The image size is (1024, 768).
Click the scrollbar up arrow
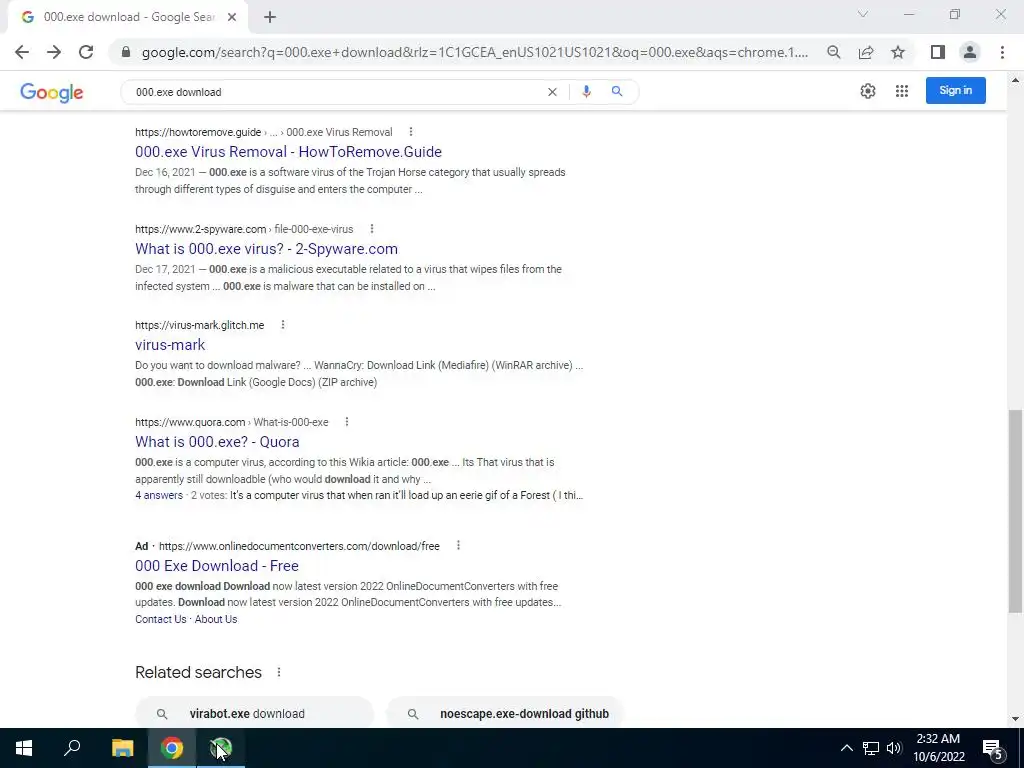point(1015,80)
